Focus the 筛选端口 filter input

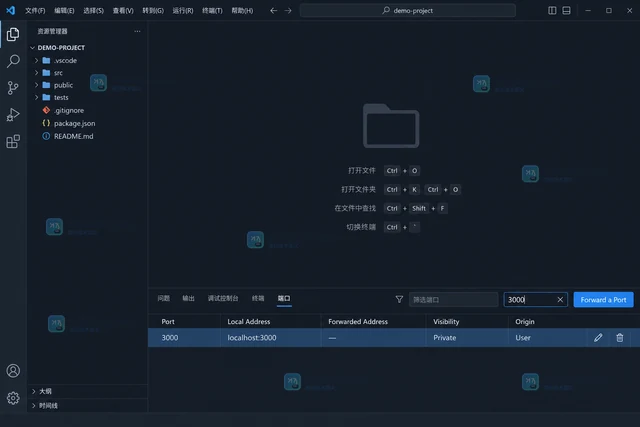[x=453, y=300]
